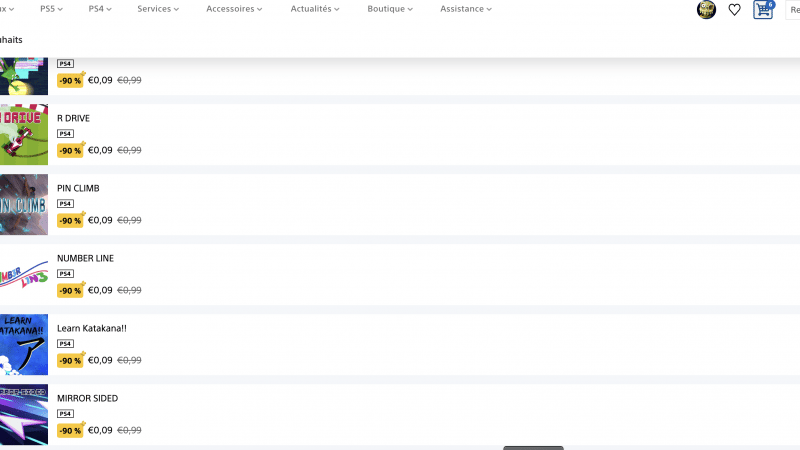Expand the Actualités menu

[x=314, y=9]
